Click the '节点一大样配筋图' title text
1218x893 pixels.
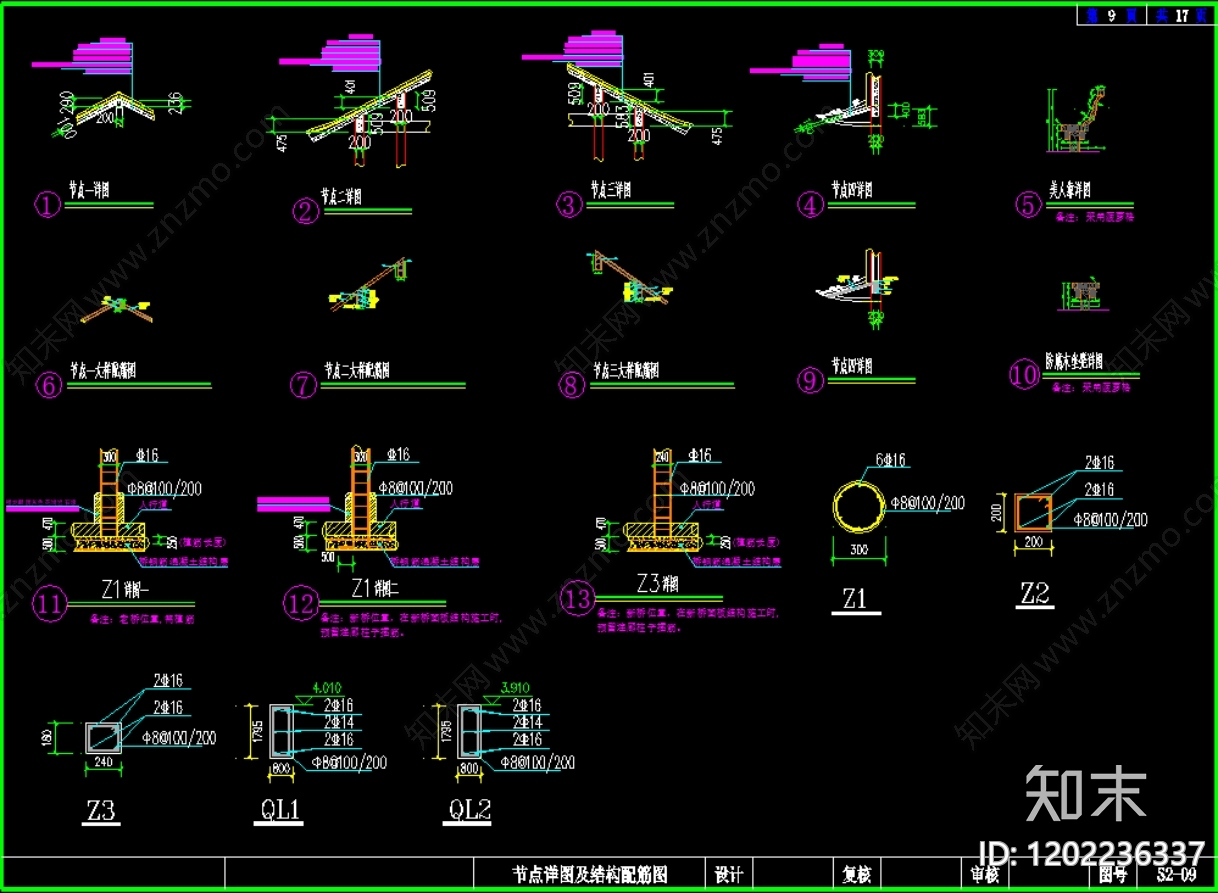pos(103,371)
